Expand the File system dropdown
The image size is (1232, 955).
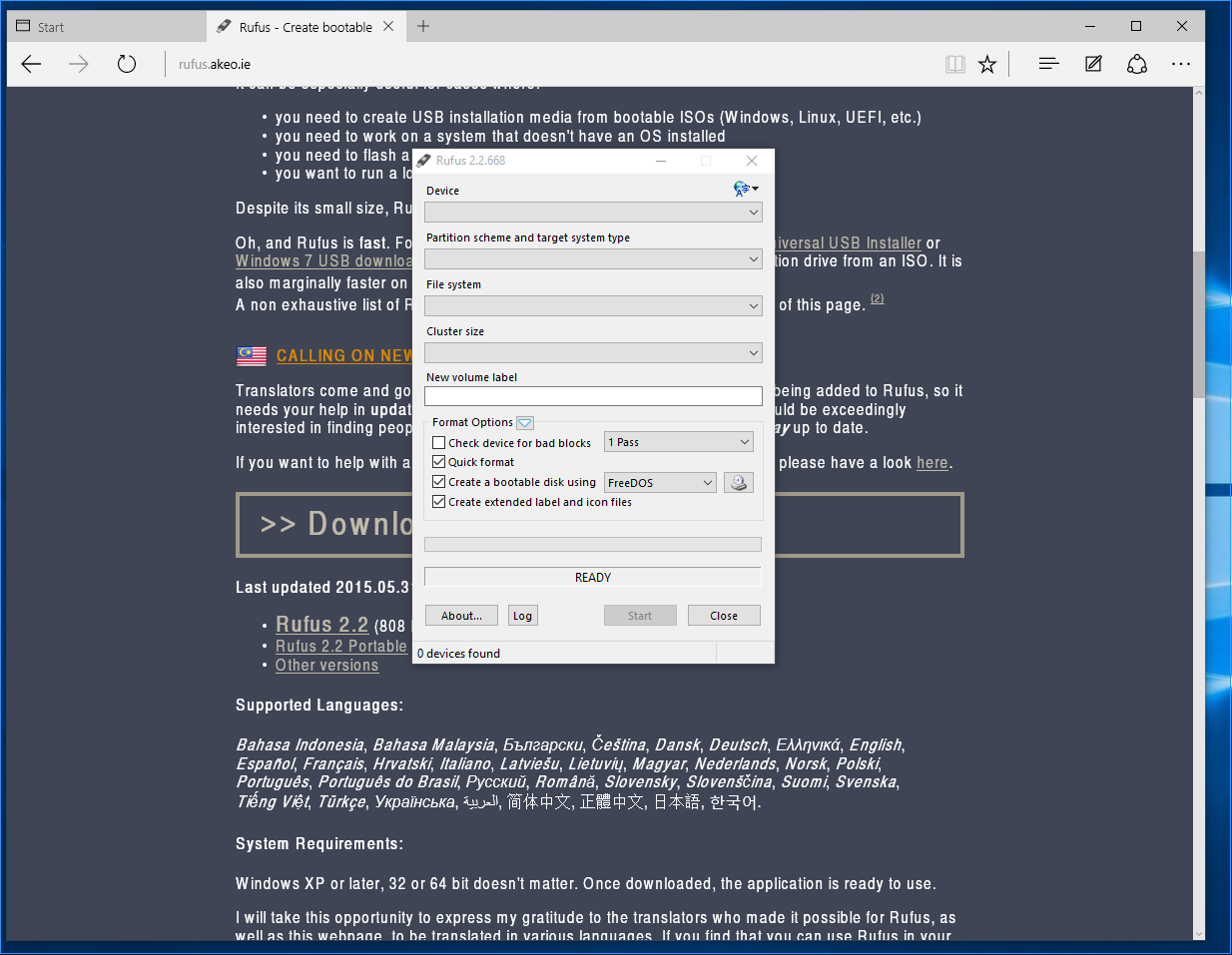(593, 306)
